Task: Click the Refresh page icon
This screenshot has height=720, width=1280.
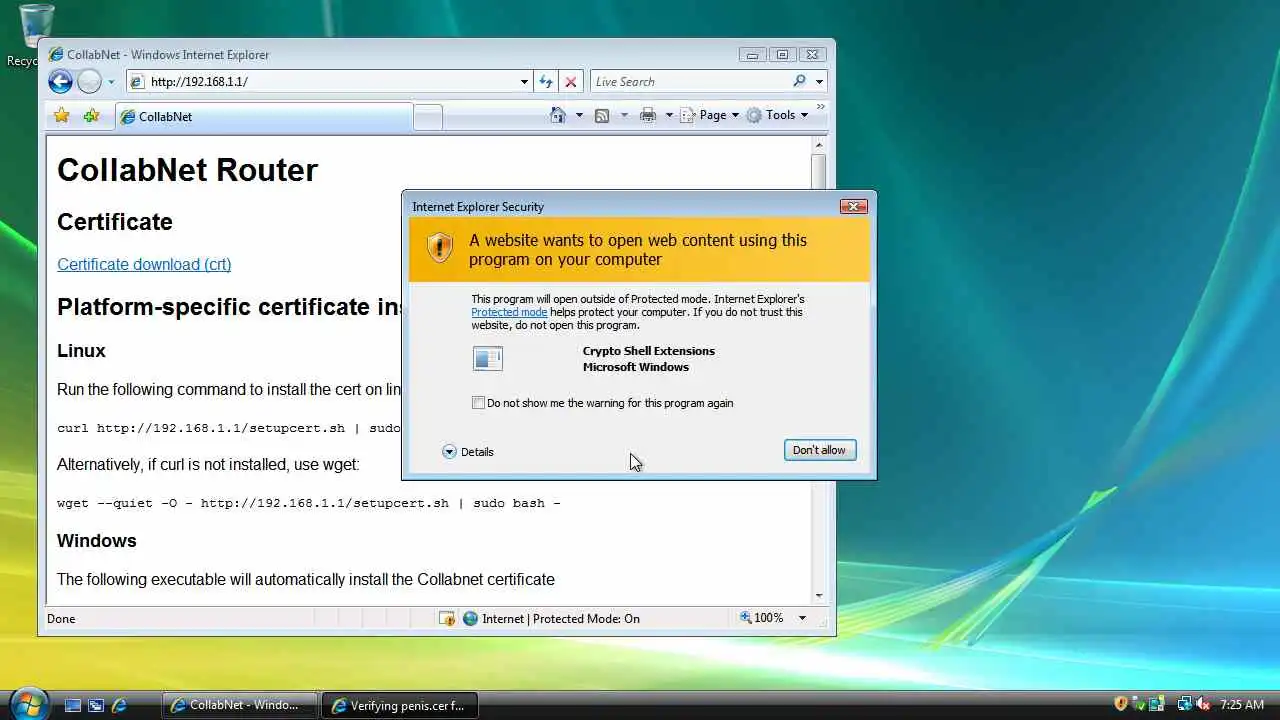Action: (546, 82)
